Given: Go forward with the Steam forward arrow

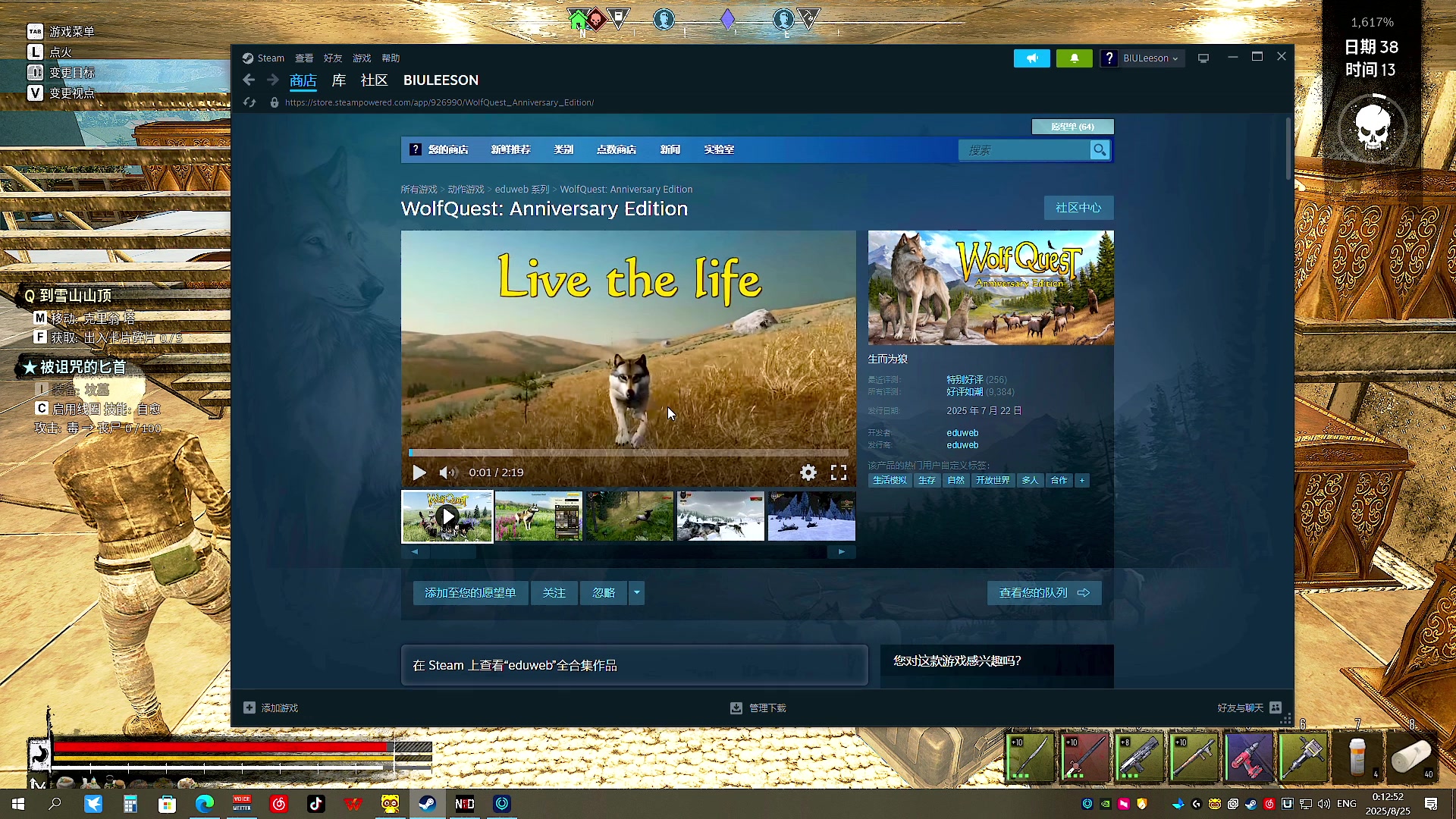Looking at the screenshot, I should pyautogui.click(x=273, y=80).
